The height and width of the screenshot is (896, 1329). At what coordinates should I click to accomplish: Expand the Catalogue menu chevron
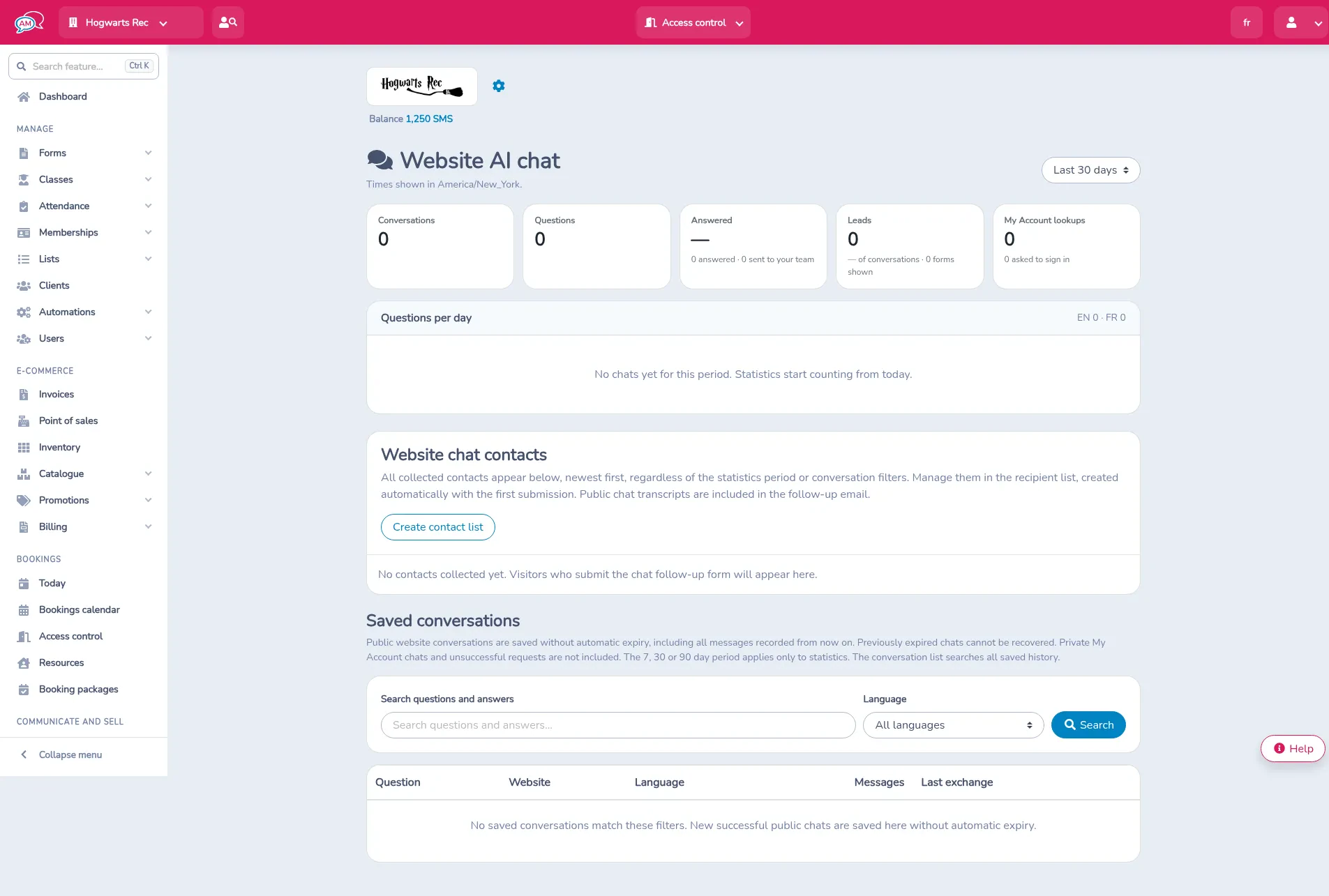coord(148,474)
